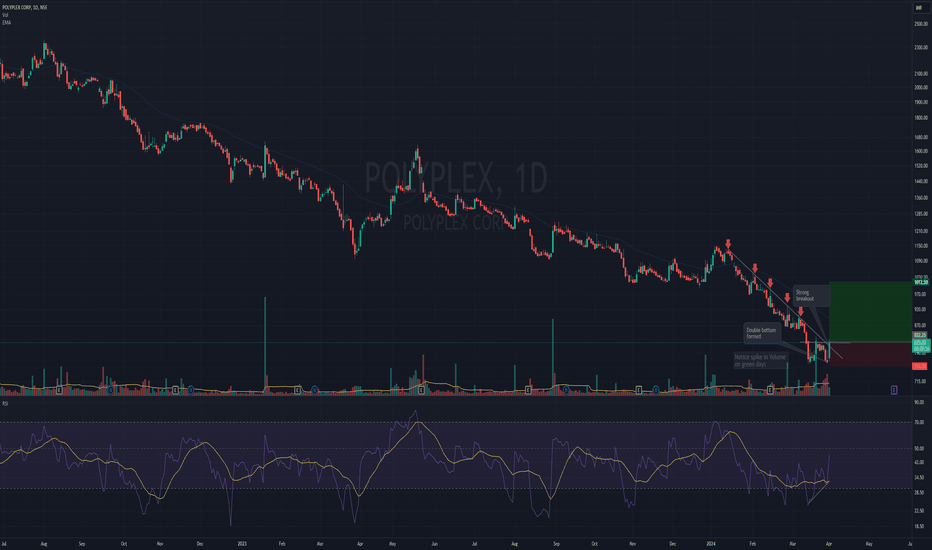Click the 50.00 RSI axis label
The image size is (932, 550).
pyautogui.click(x=919, y=448)
